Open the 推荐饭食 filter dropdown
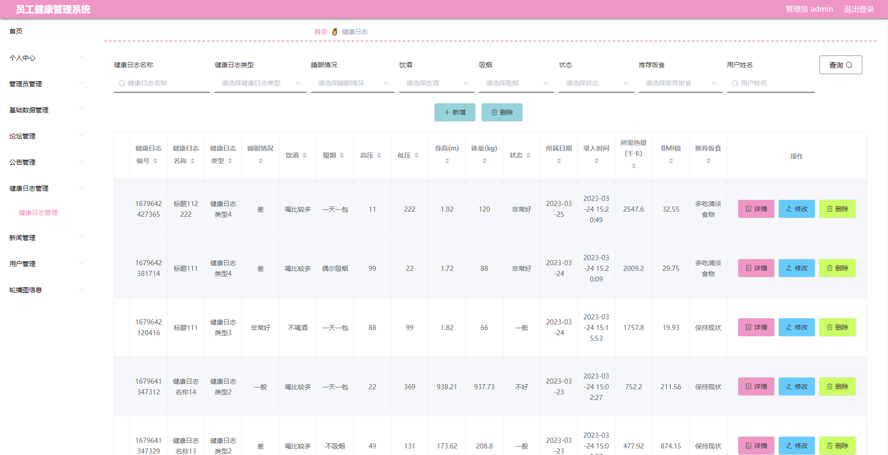 pos(680,83)
